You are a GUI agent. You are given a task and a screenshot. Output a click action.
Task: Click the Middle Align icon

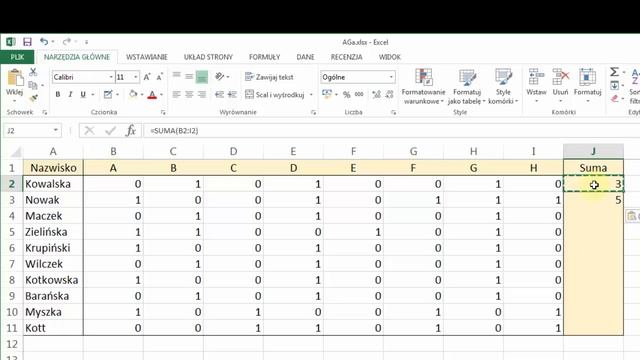(189, 76)
